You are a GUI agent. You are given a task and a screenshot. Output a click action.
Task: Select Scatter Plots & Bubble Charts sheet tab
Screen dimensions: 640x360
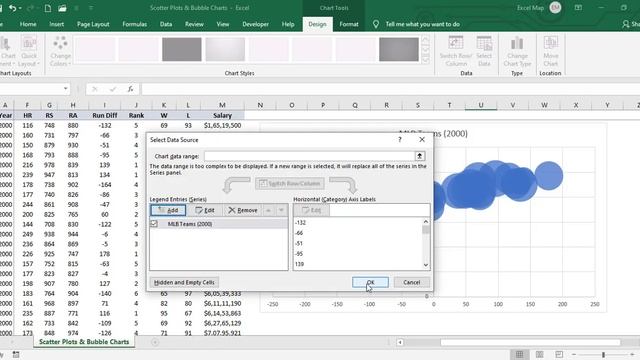84,342
